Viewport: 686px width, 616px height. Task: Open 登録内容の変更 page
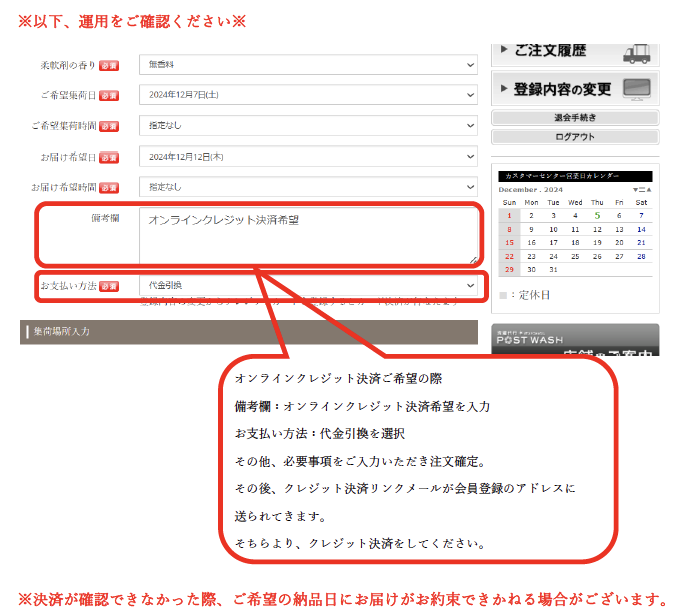(575, 89)
